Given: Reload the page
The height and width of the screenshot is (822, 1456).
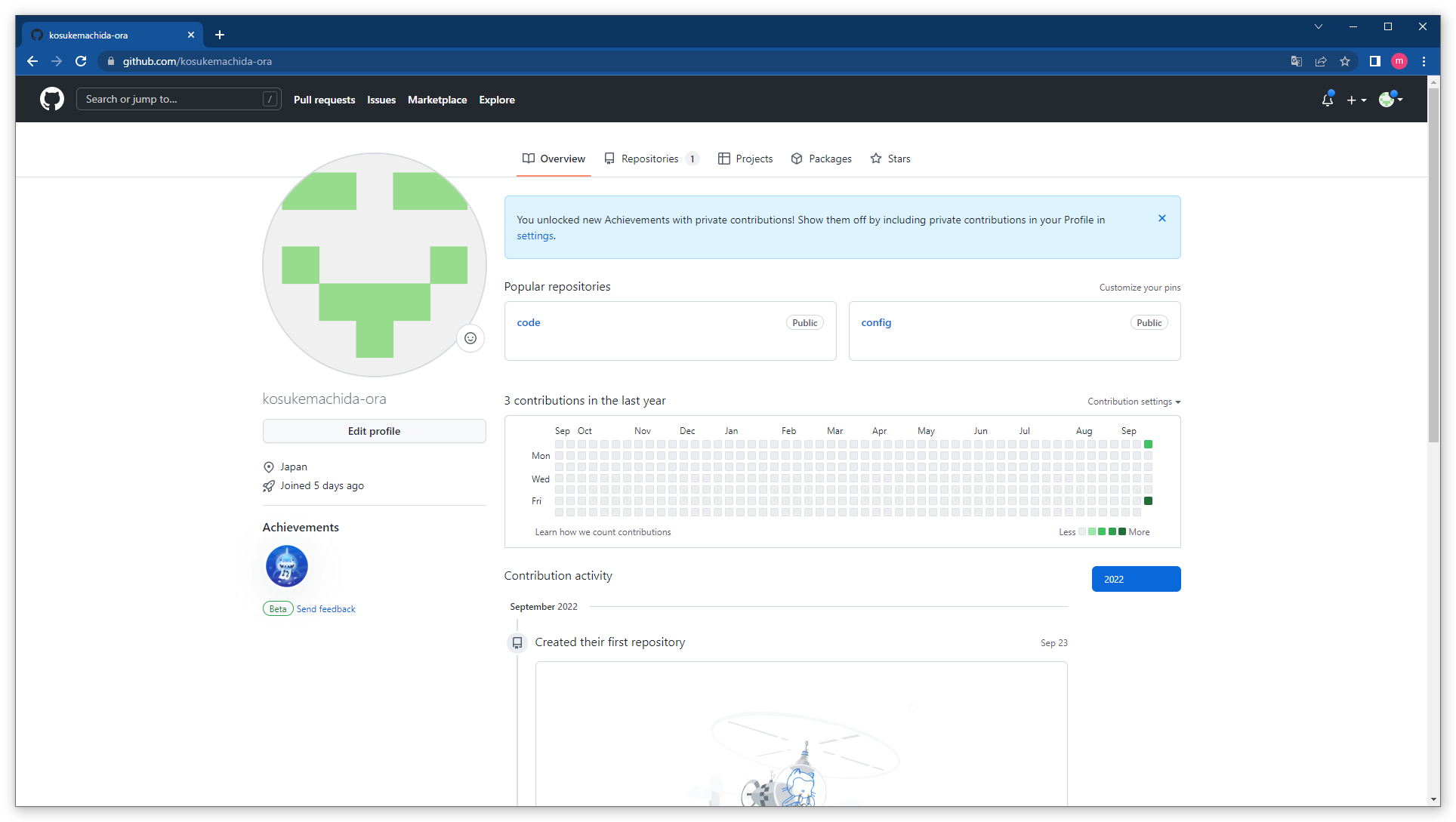Looking at the screenshot, I should point(81,61).
